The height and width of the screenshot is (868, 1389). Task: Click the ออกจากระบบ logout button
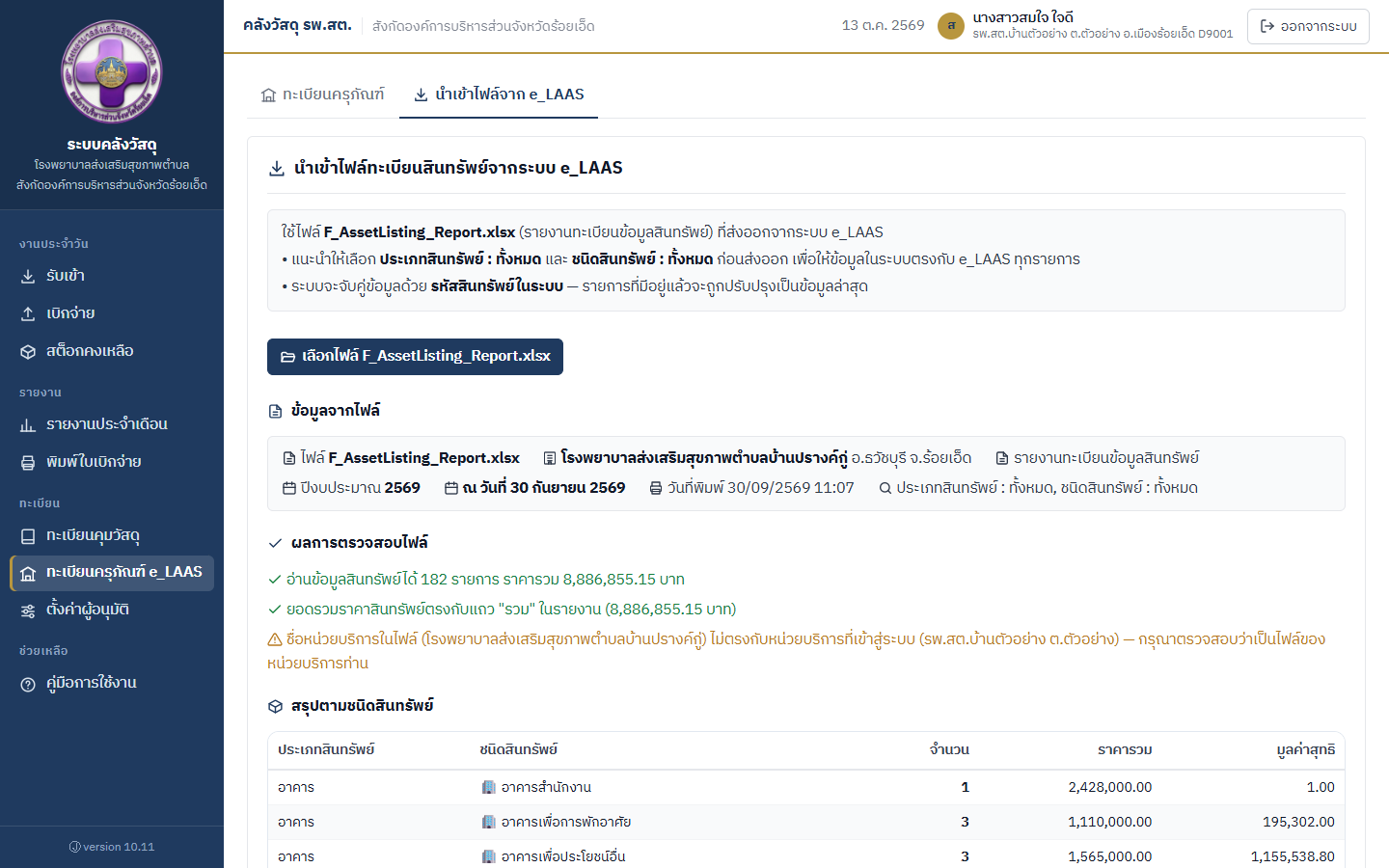point(1308,26)
